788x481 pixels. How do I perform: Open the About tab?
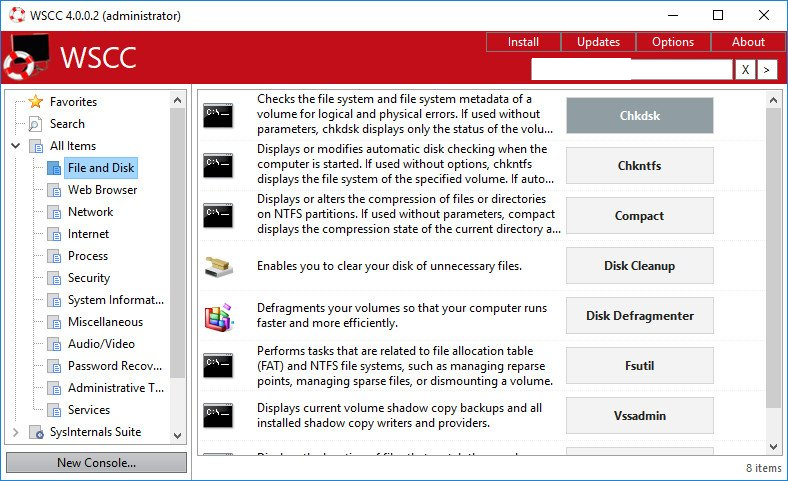748,42
